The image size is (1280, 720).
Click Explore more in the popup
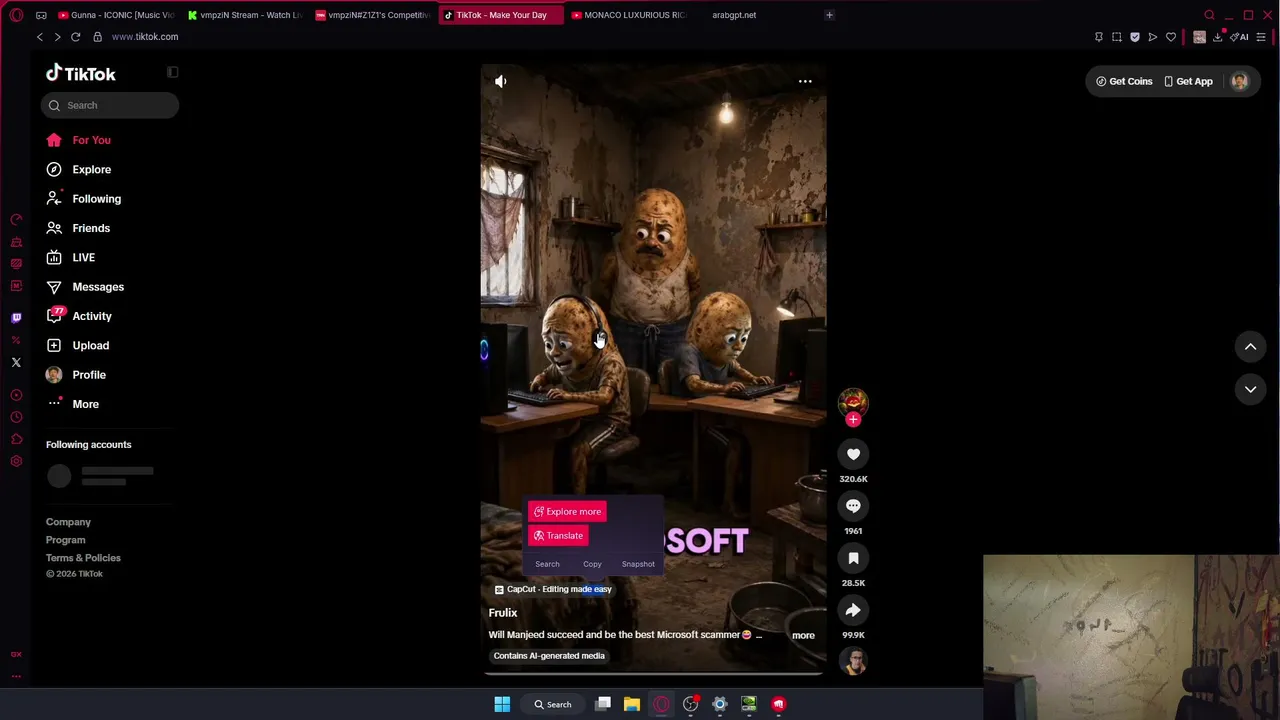(567, 512)
